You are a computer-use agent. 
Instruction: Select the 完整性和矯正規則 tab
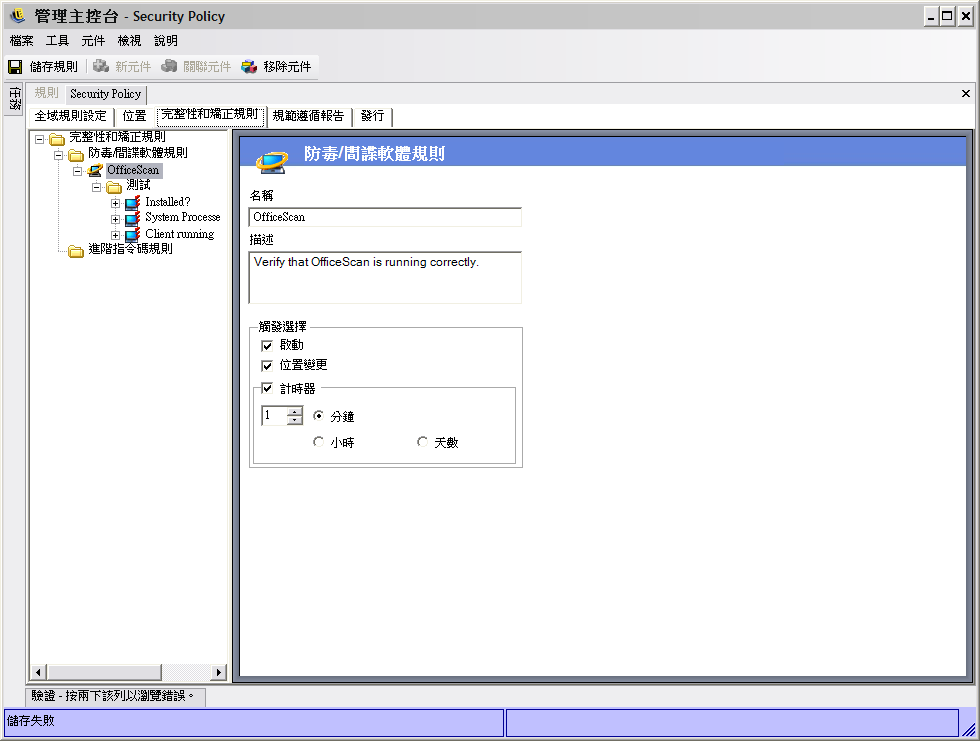point(210,115)
